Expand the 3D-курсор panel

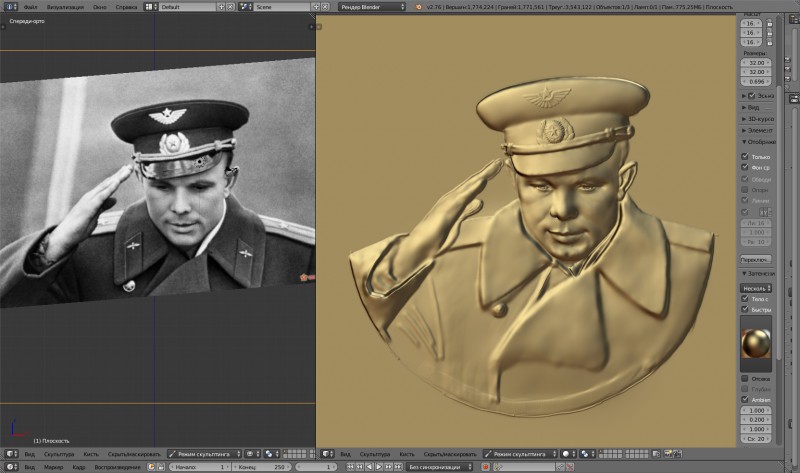click(x=758, y=119)
